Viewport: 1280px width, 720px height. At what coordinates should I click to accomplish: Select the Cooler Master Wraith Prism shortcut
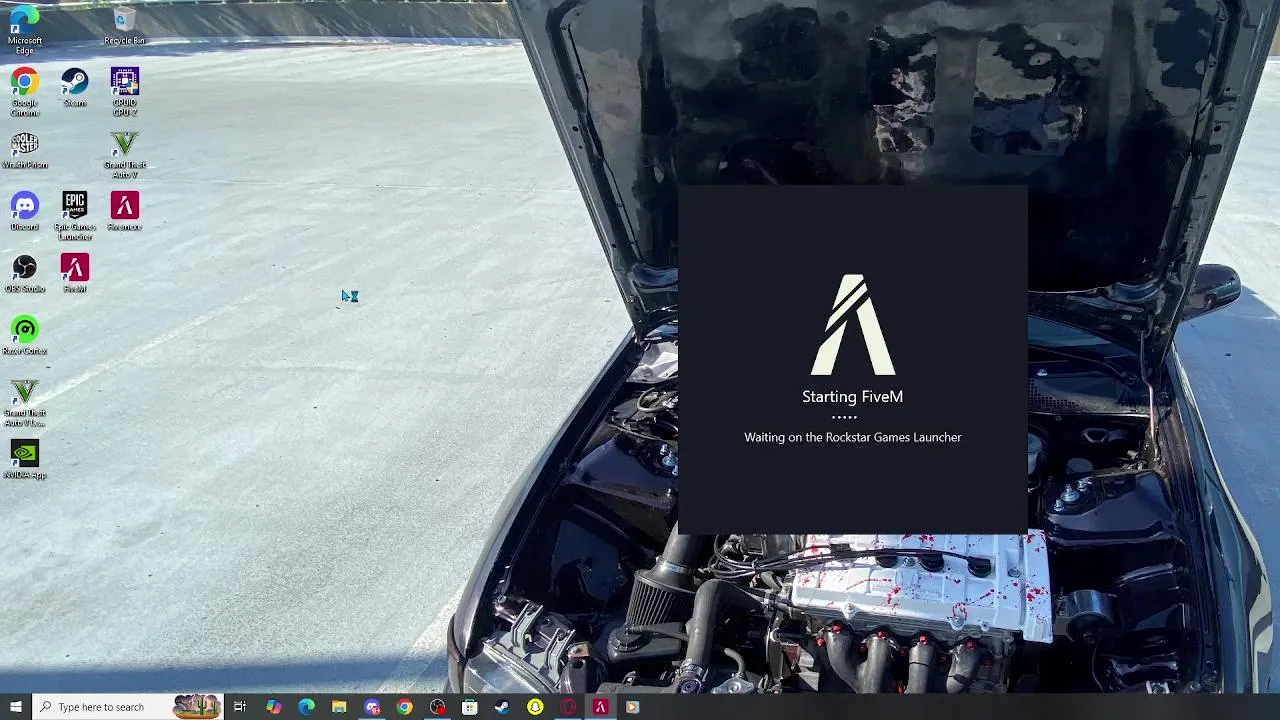pos(24,149)
